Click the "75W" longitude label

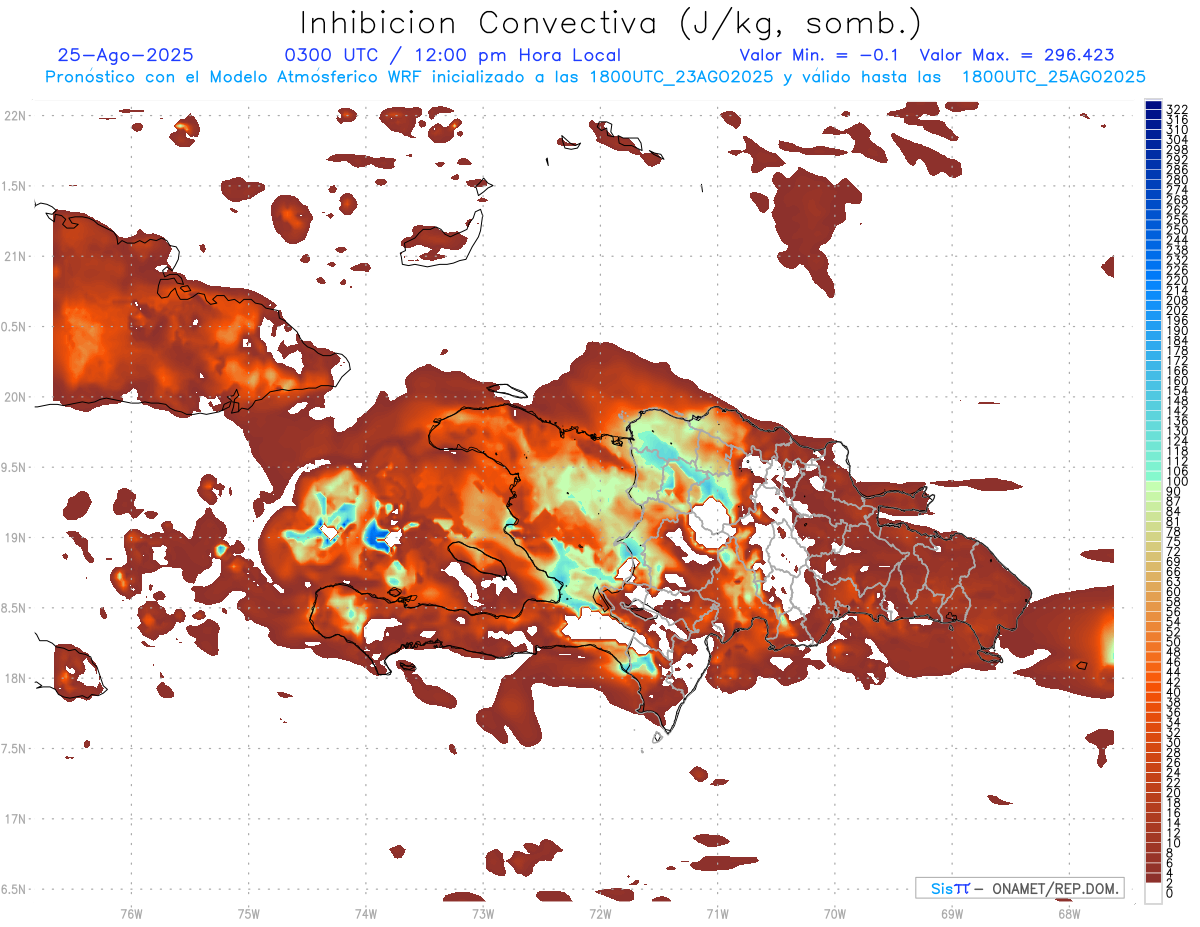248,913
